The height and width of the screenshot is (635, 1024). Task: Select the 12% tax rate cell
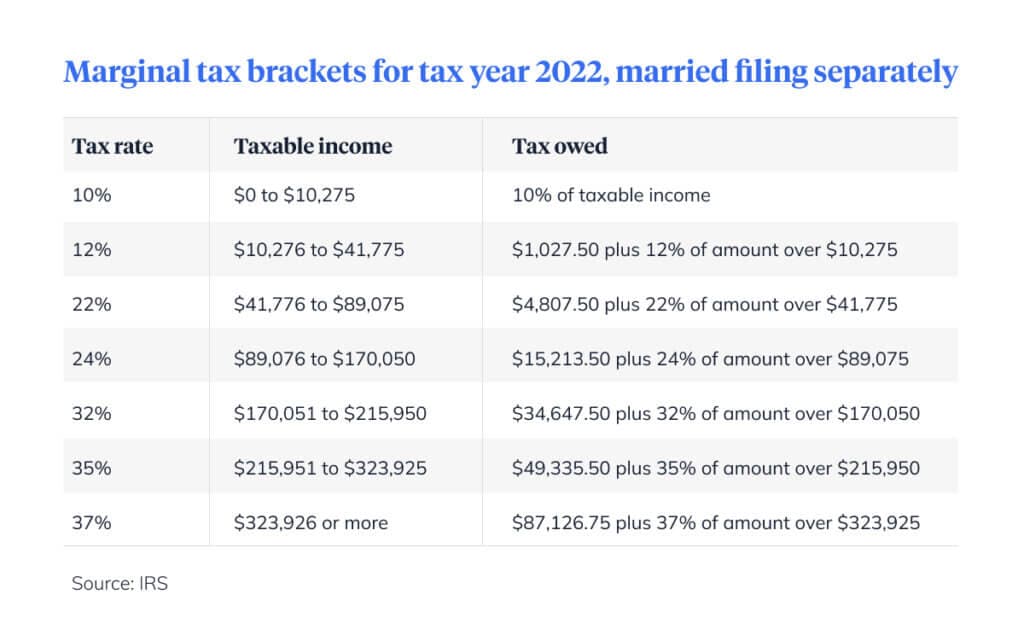pos(91,250)
